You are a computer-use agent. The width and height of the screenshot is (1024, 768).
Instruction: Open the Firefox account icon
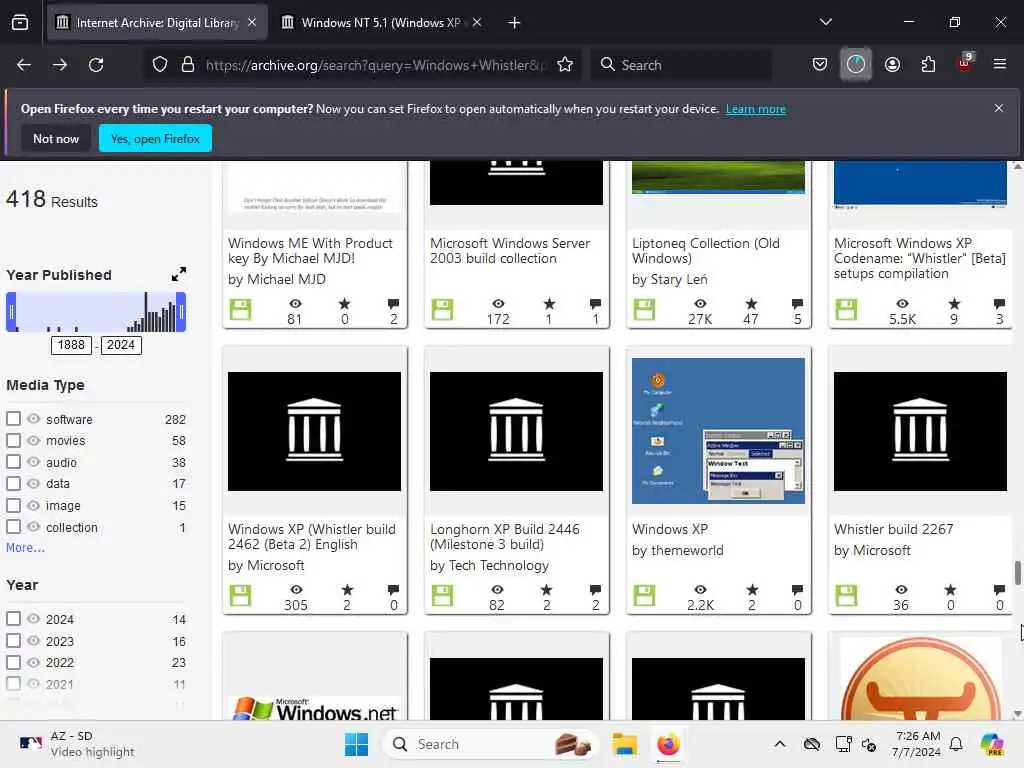point(892,65)
